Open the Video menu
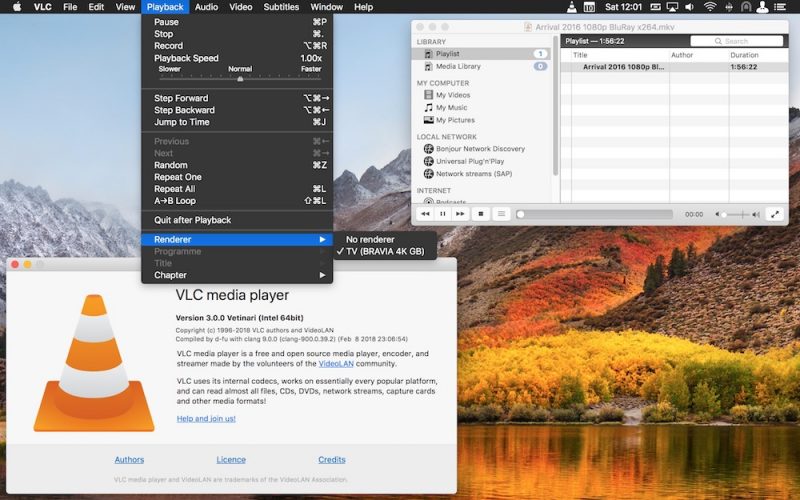800x500 pixels. click(x=240, y=7)
